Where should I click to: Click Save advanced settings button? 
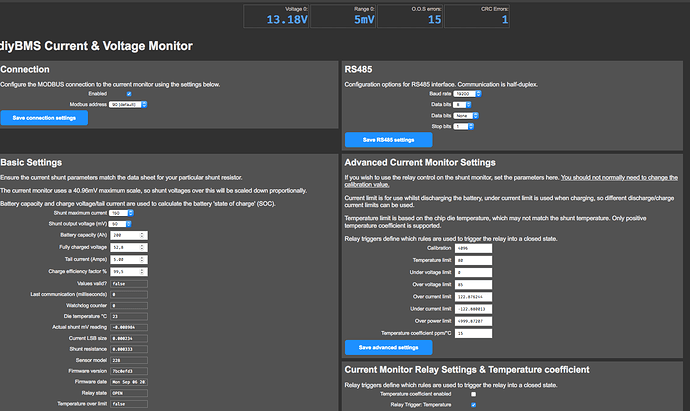[x=389, y=348]
